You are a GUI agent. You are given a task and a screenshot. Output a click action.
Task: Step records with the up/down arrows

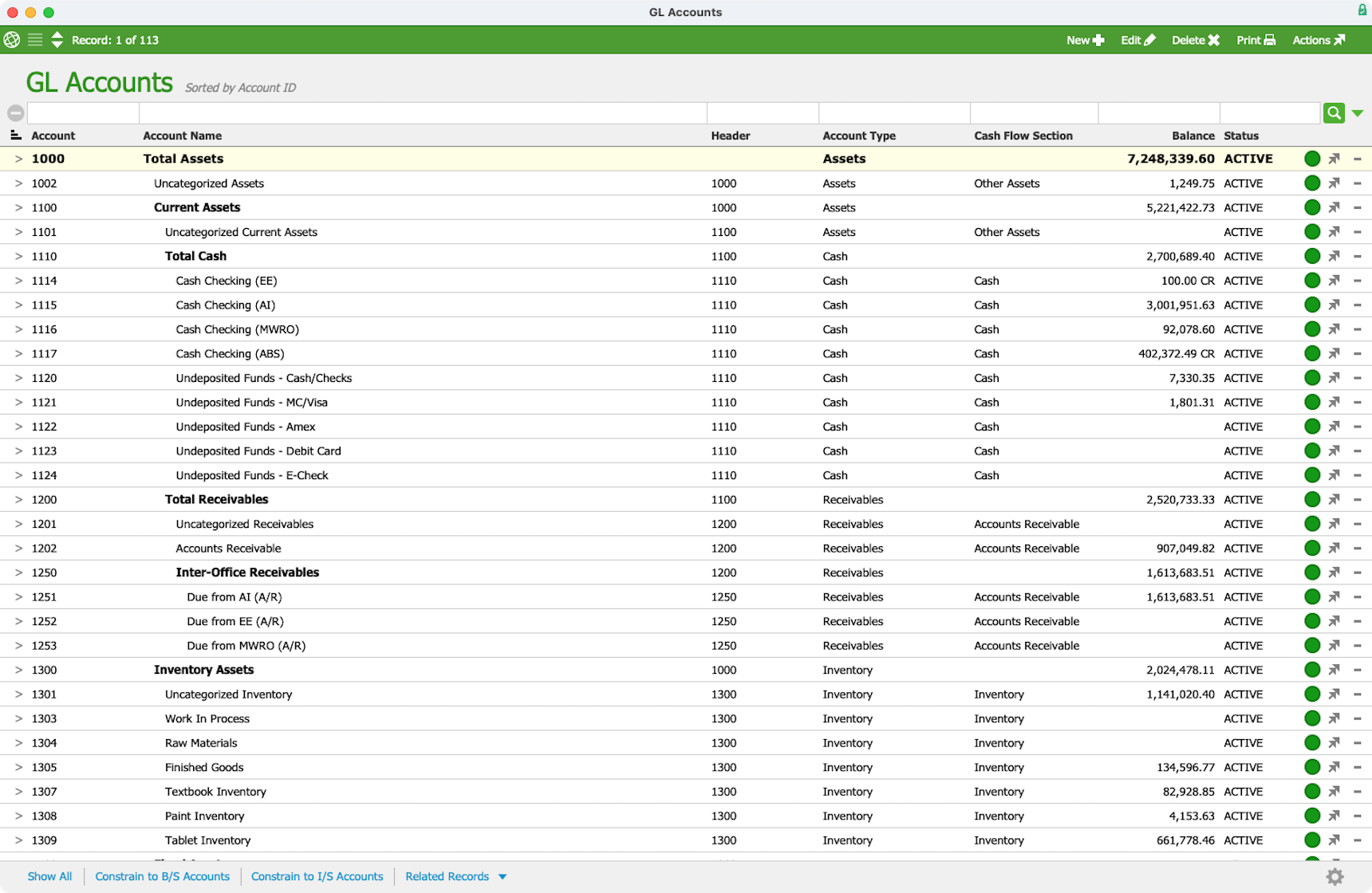[x=57, y=40]
